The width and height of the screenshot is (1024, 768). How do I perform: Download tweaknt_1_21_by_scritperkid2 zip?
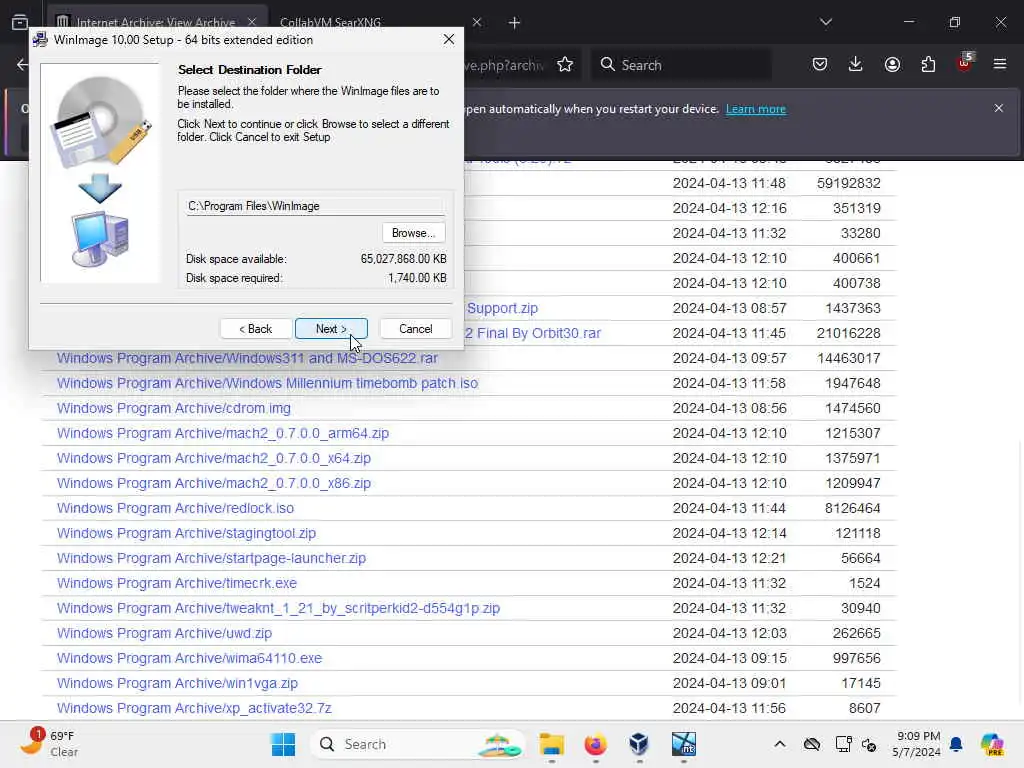pyautogui.click(x=278, y=608)
